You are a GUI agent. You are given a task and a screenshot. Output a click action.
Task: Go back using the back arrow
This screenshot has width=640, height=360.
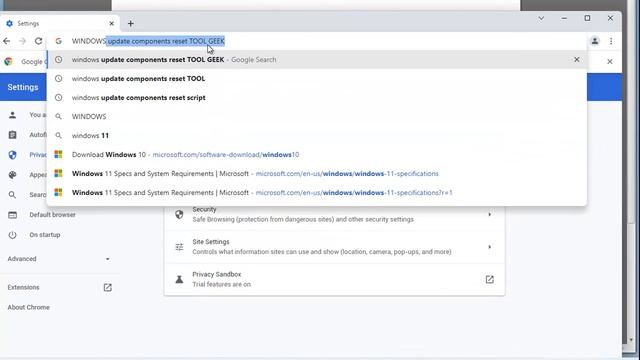tap(7, 41)
